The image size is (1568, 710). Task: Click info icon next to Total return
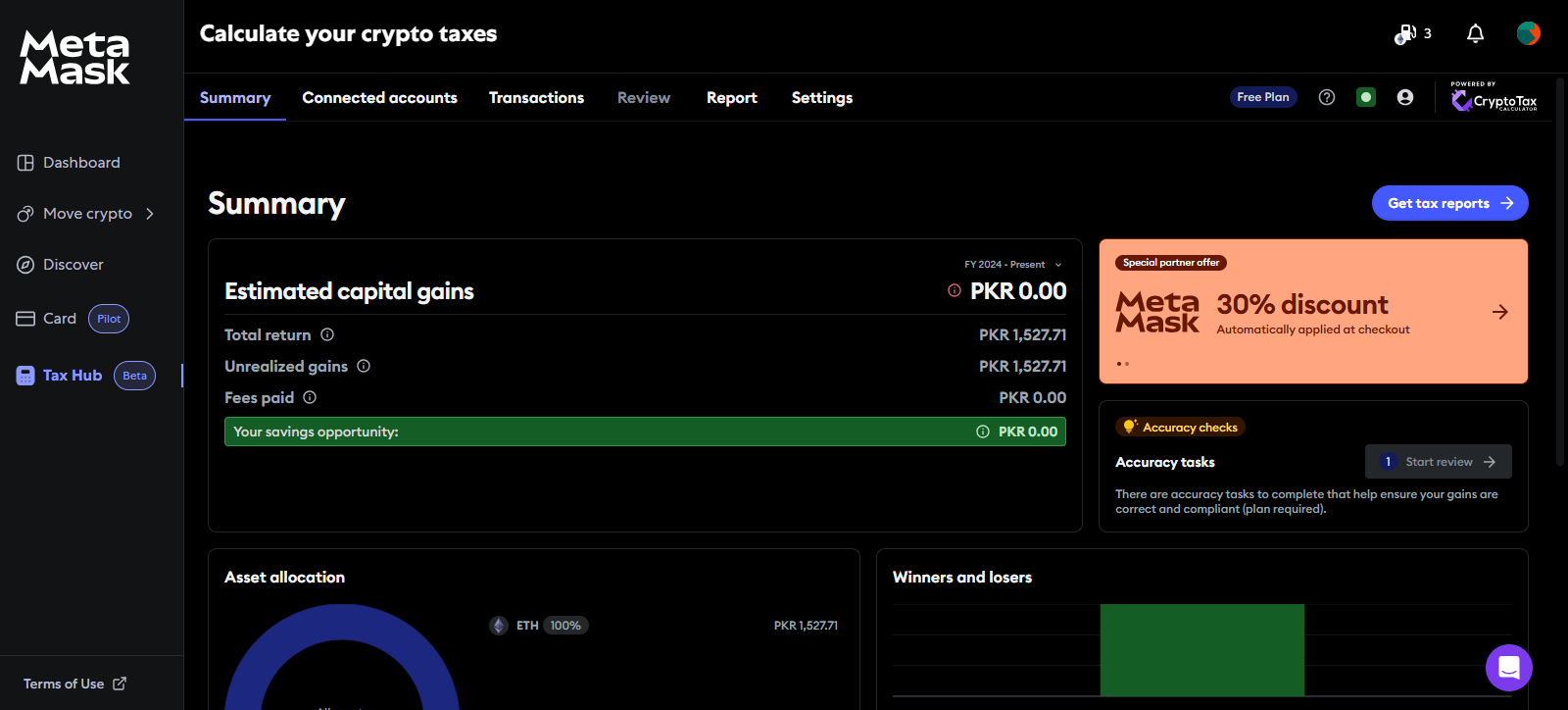click(327, 334)
